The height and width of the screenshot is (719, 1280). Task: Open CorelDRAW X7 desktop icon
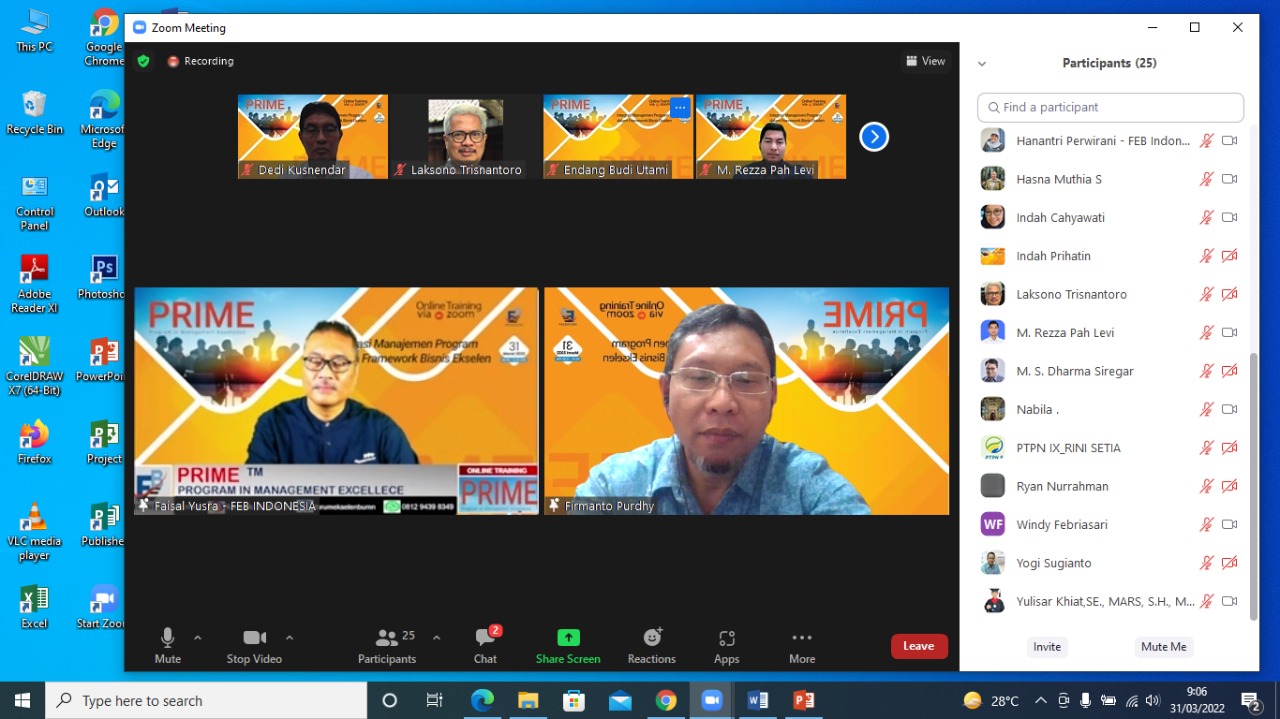pos(34,366)
